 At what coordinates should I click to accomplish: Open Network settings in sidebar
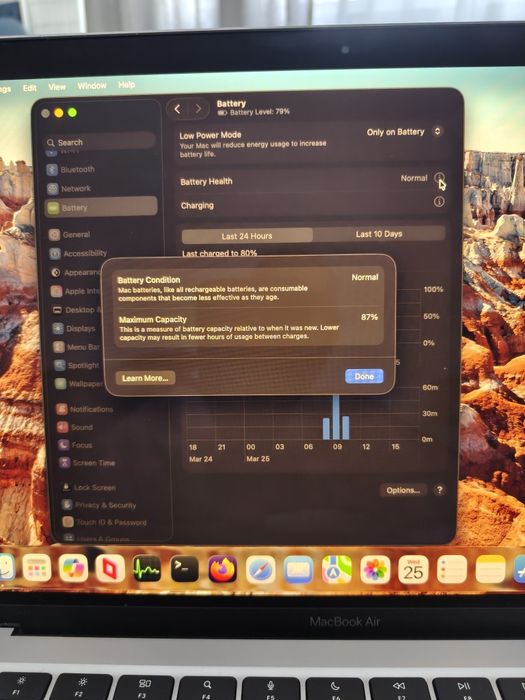69,189
